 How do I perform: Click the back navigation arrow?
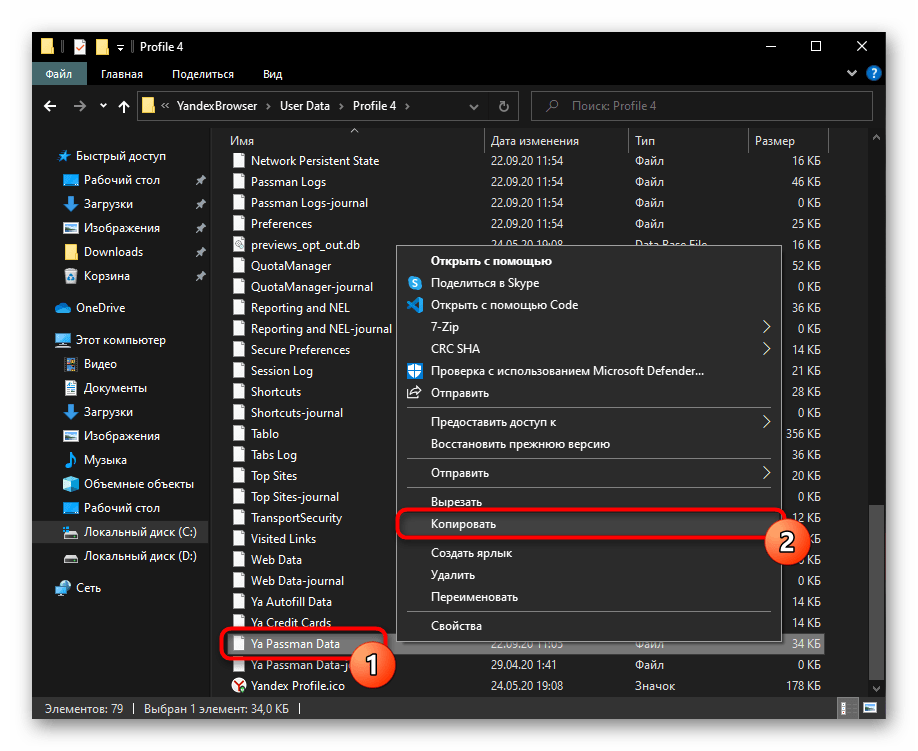pos(50,106)
